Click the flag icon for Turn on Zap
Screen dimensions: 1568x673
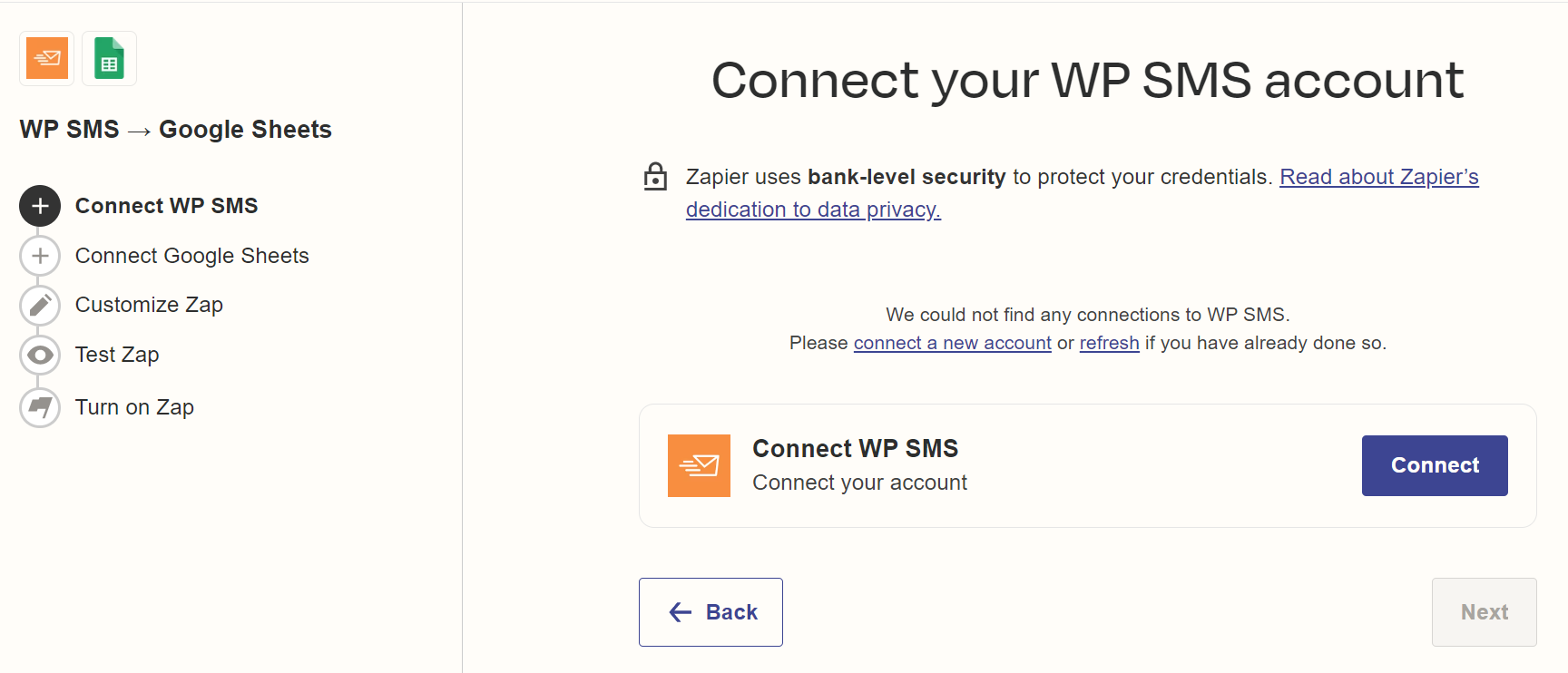click(40, 406)
